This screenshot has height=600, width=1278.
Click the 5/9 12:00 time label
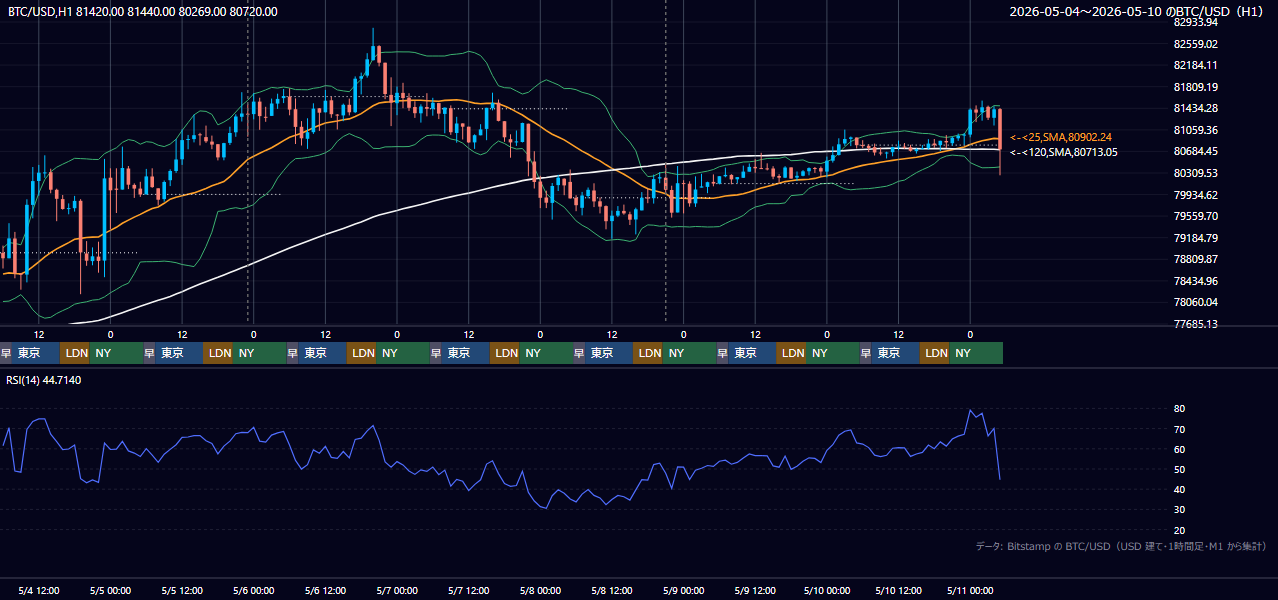tap(755, 591)
